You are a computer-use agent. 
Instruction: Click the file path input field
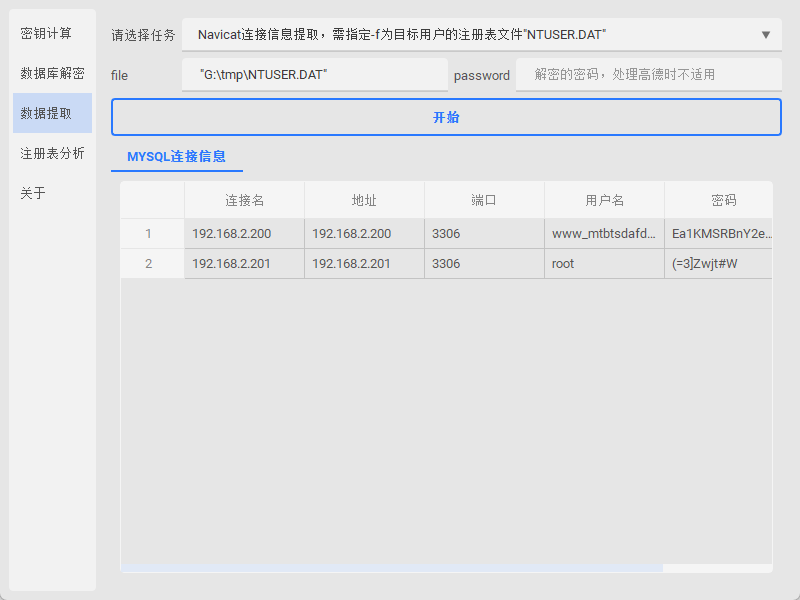pyautogui.click(x=315, y=75)
